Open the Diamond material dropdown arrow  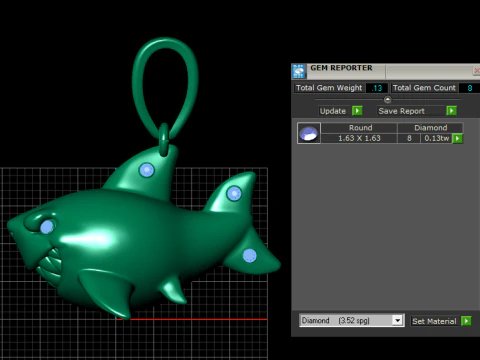click(x=397, y=321)
